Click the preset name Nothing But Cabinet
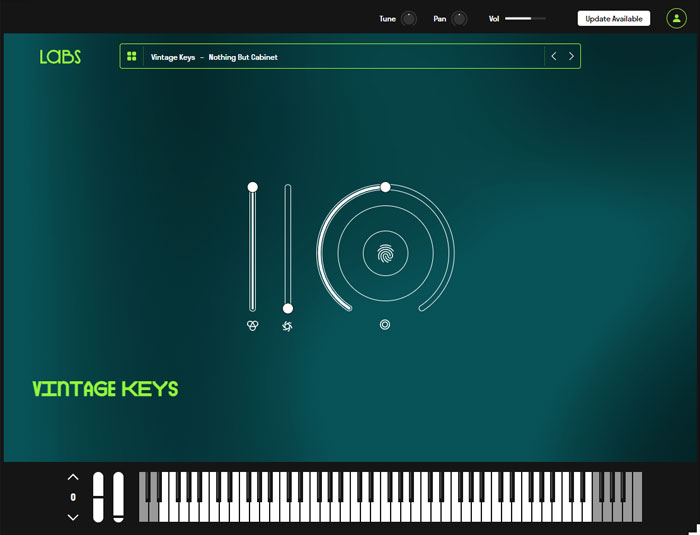The height and width of the screenshot is (535, 700). [243, 57]
